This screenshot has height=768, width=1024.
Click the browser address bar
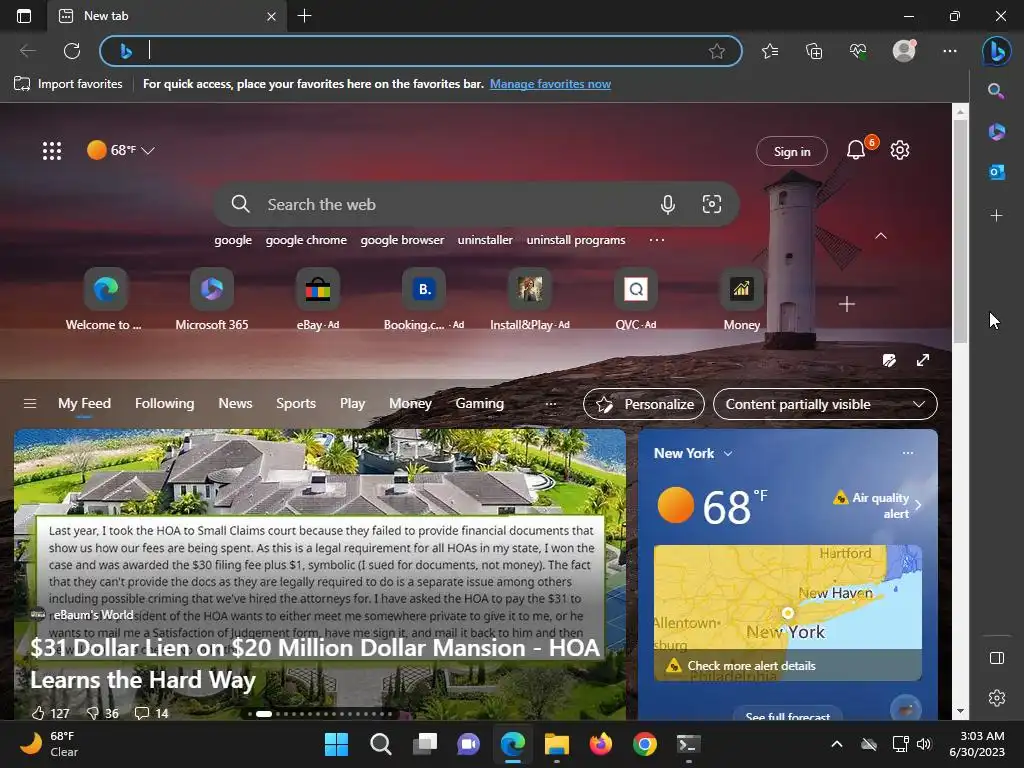point(421,51)
